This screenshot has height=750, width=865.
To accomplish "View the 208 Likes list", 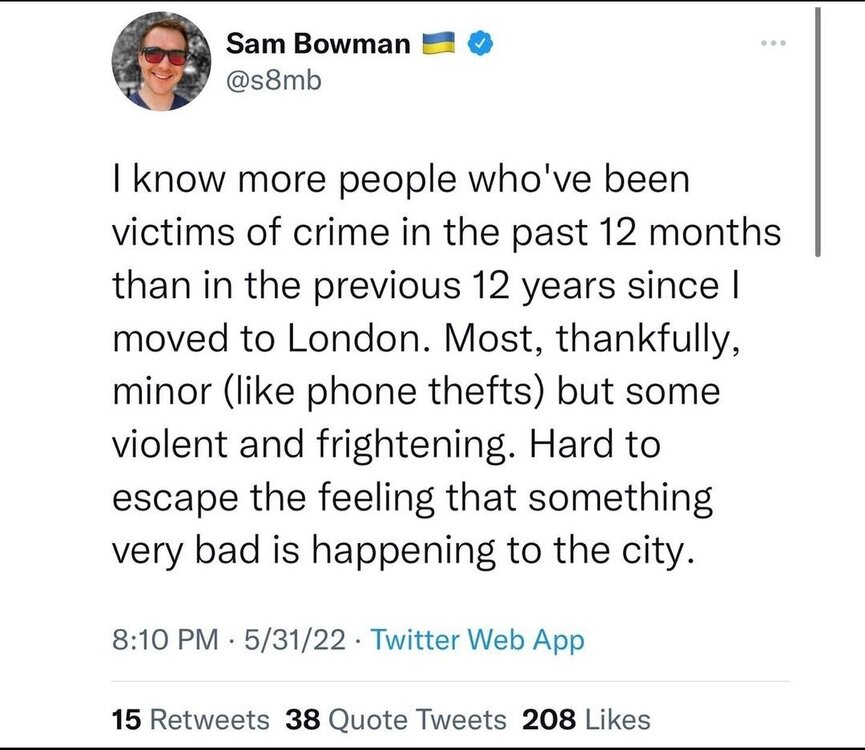I will [x=586, y=719].
